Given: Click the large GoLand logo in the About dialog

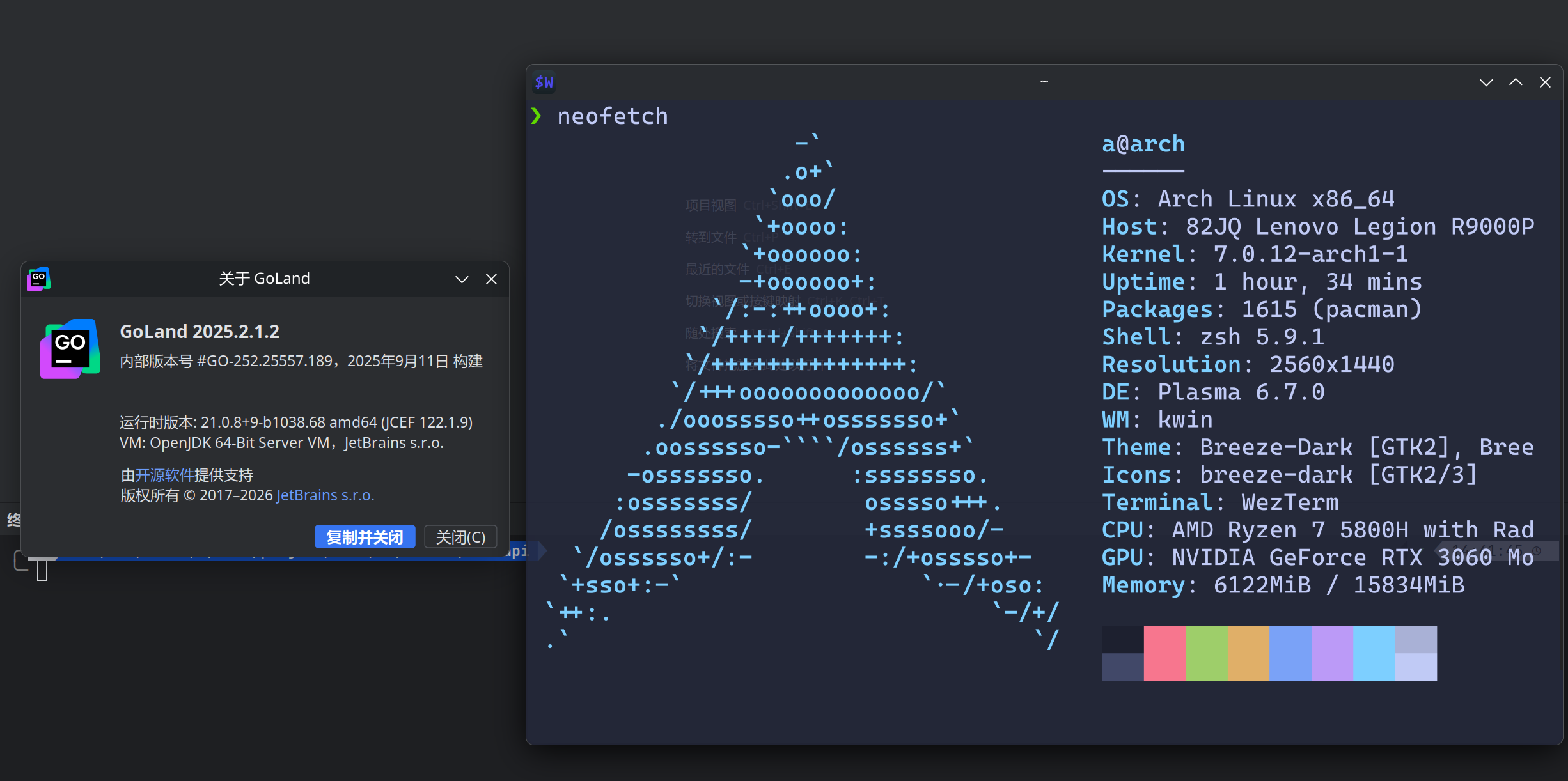Looking at the screenshot, I should [70, 349].
